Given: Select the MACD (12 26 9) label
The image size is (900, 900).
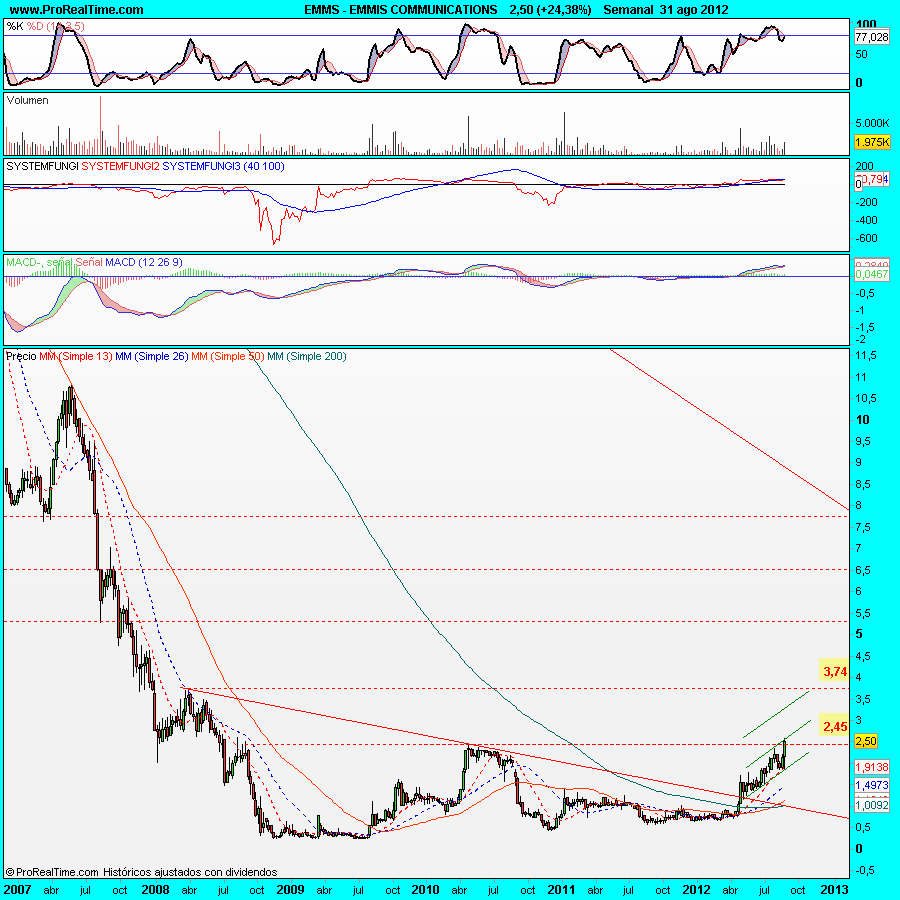Looking at the screenshot, I should pyautogui.click(x=143, y=262).
